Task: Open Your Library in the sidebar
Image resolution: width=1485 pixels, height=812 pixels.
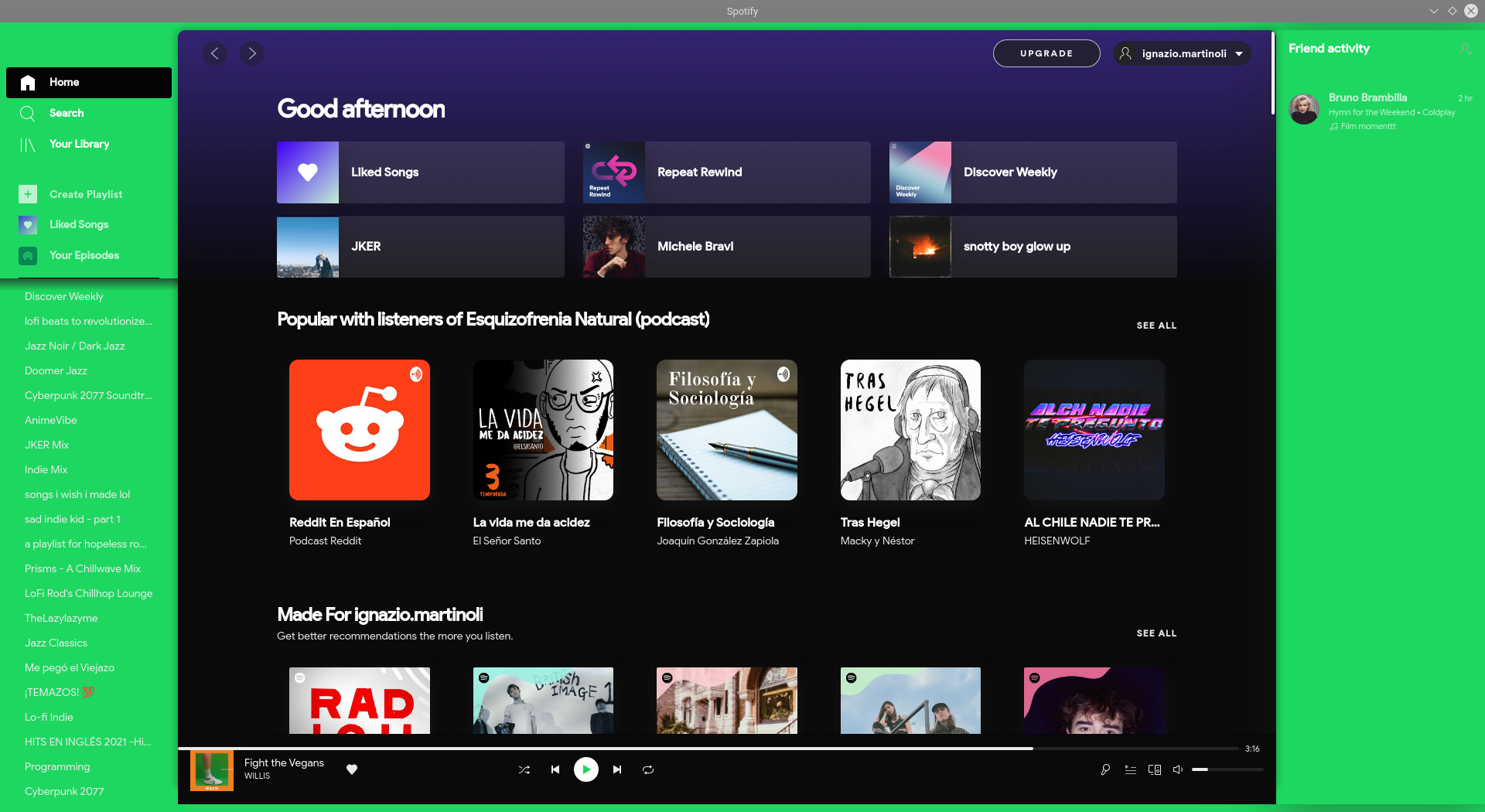Action: 89,144
